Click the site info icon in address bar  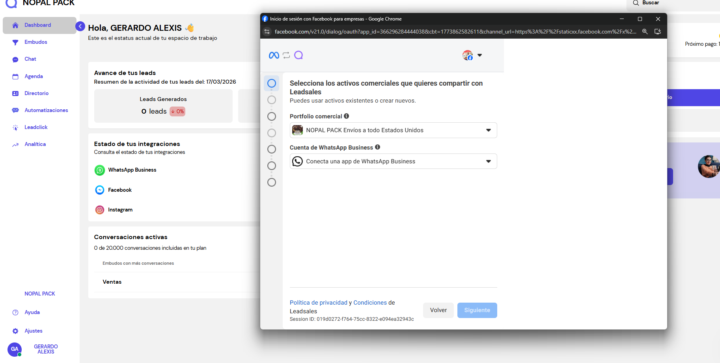tap(267, 32)
